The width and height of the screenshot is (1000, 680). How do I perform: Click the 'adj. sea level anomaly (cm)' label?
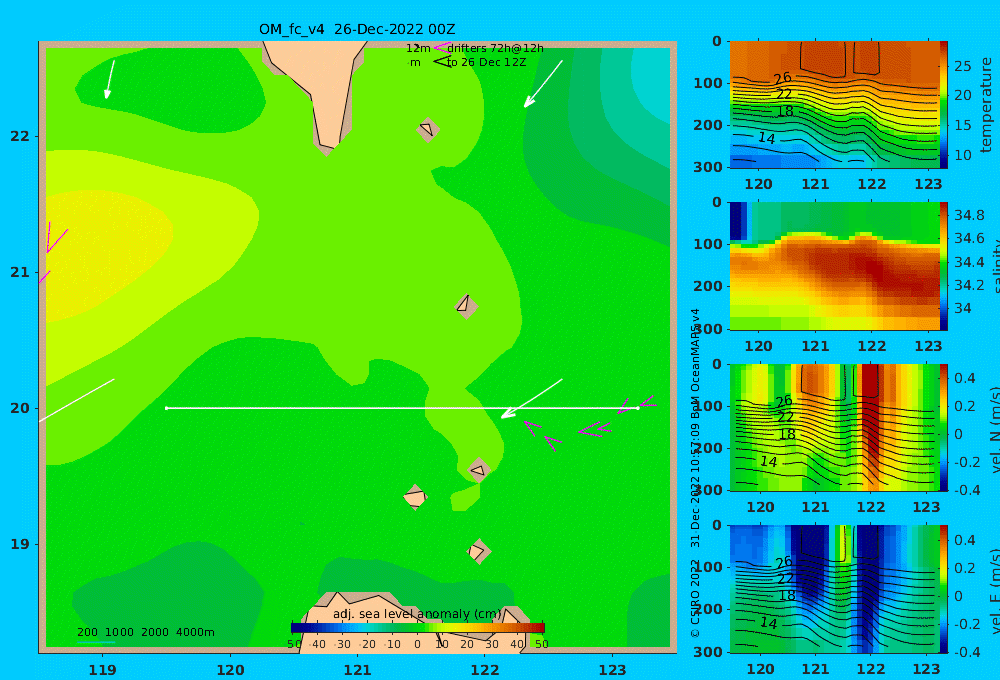[x=417, y=614]
